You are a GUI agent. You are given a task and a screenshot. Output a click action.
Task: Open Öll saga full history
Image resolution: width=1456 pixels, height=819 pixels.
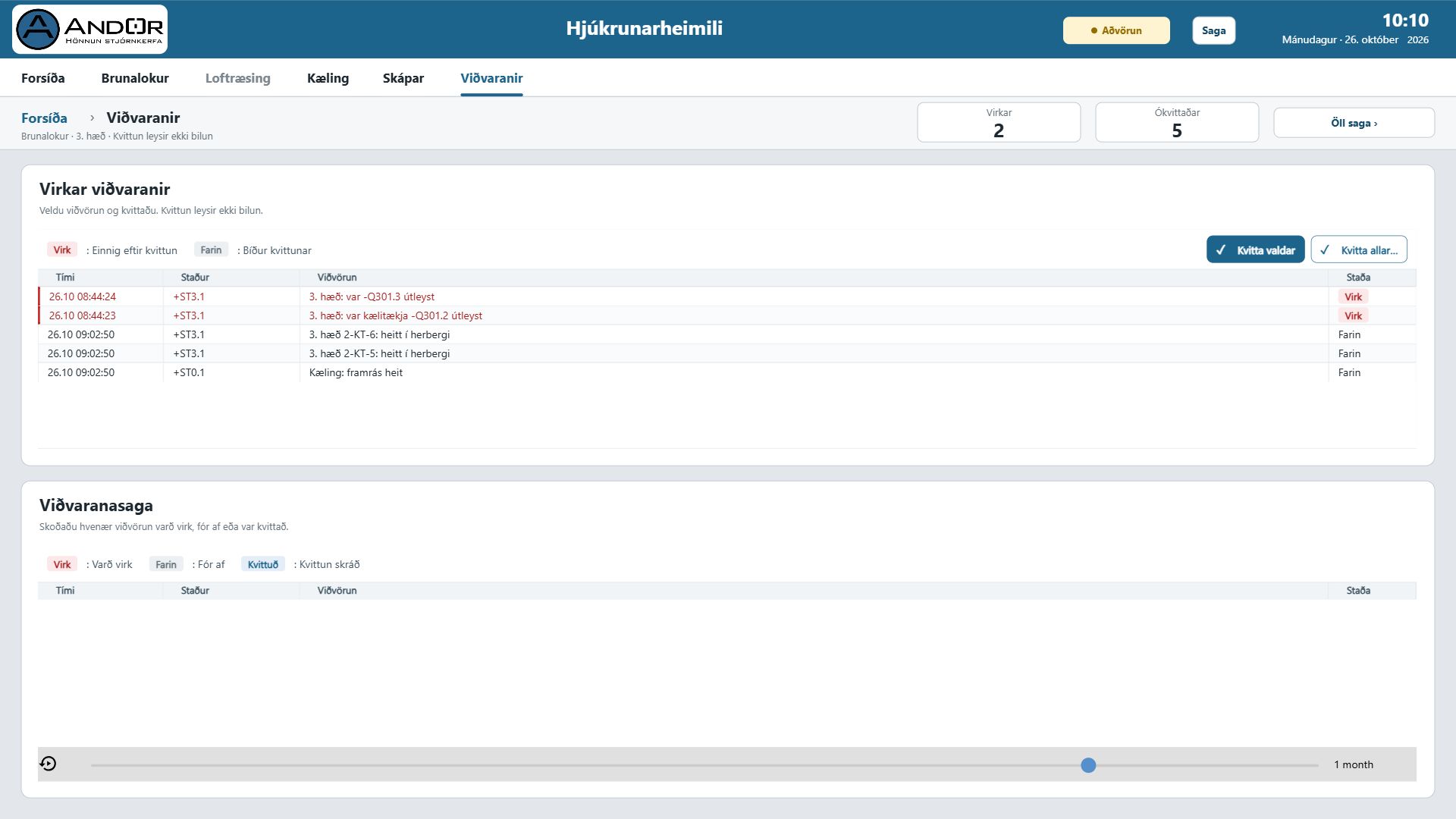[1354, 123]
